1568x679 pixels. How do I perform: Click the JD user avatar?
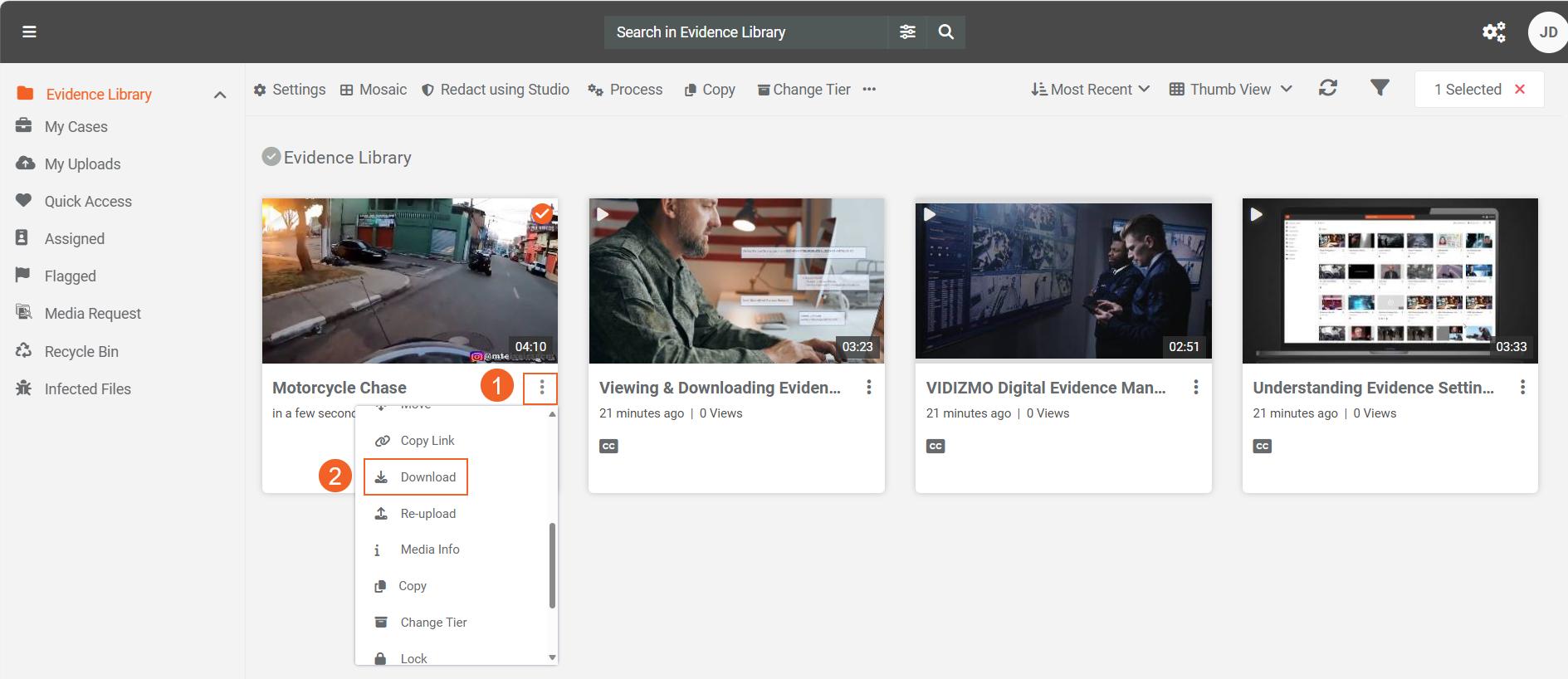click(x=1547, y=32)
